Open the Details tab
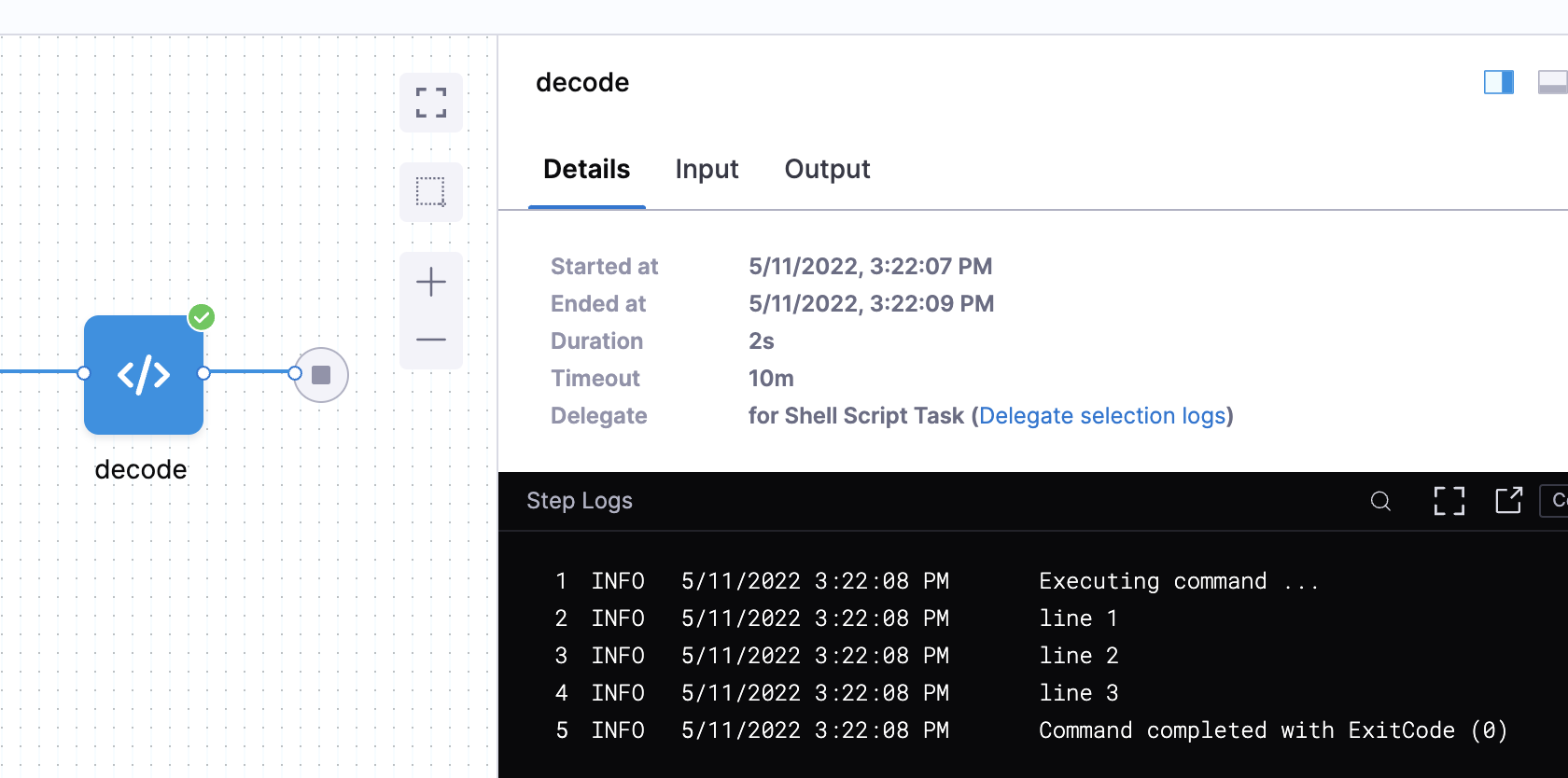This screenshot has height=778, width=1568. coord(586,169)
